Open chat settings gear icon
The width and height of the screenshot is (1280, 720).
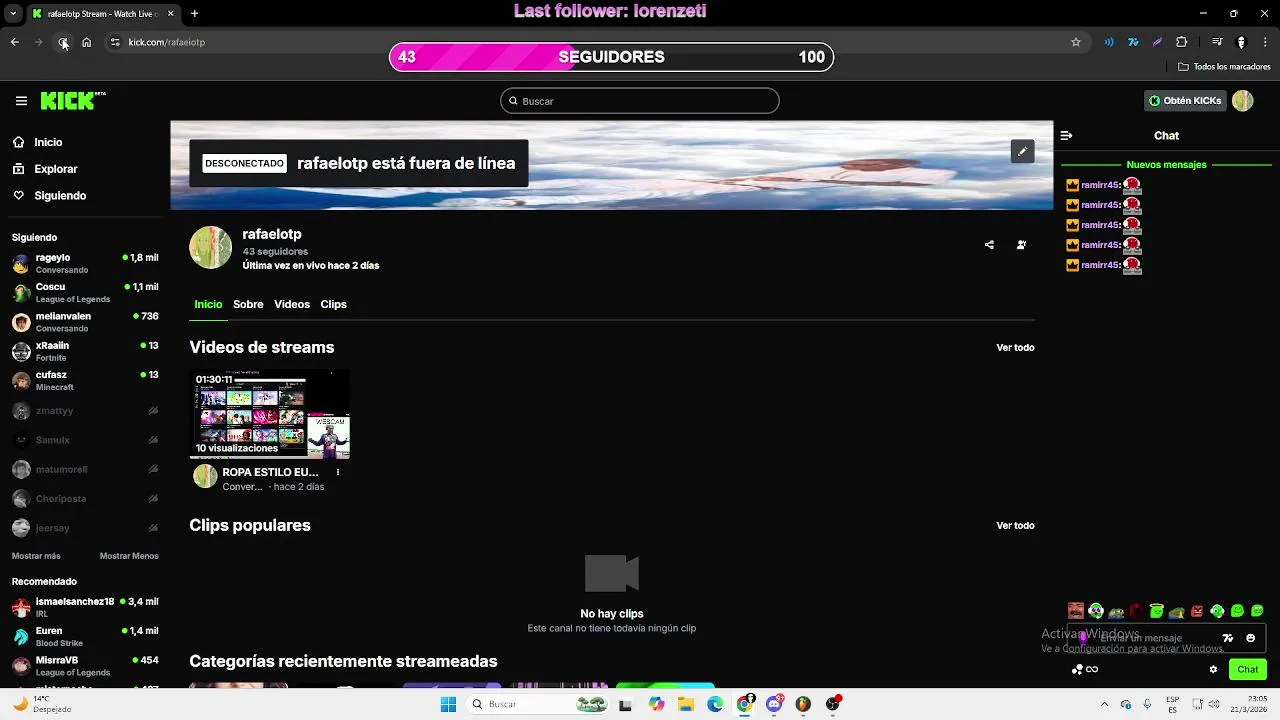click(1213, 669)
